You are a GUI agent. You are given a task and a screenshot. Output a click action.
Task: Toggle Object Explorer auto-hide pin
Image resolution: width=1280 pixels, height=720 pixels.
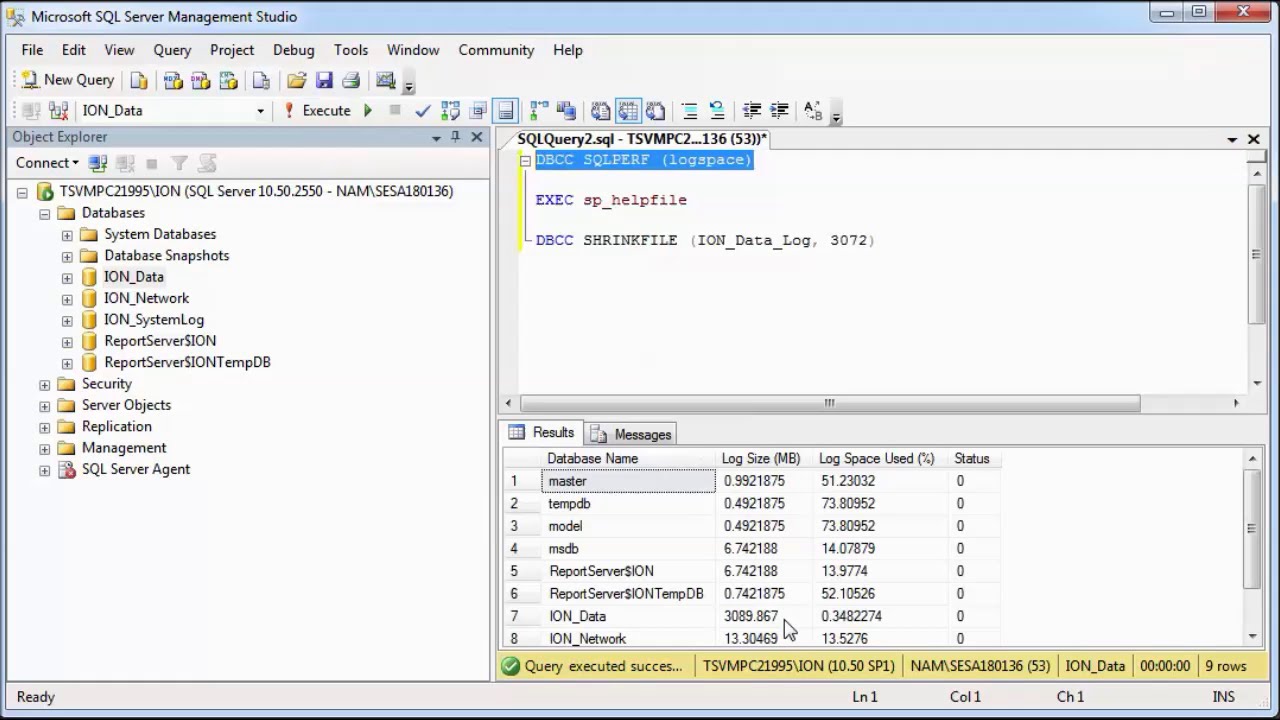point(456,137)
